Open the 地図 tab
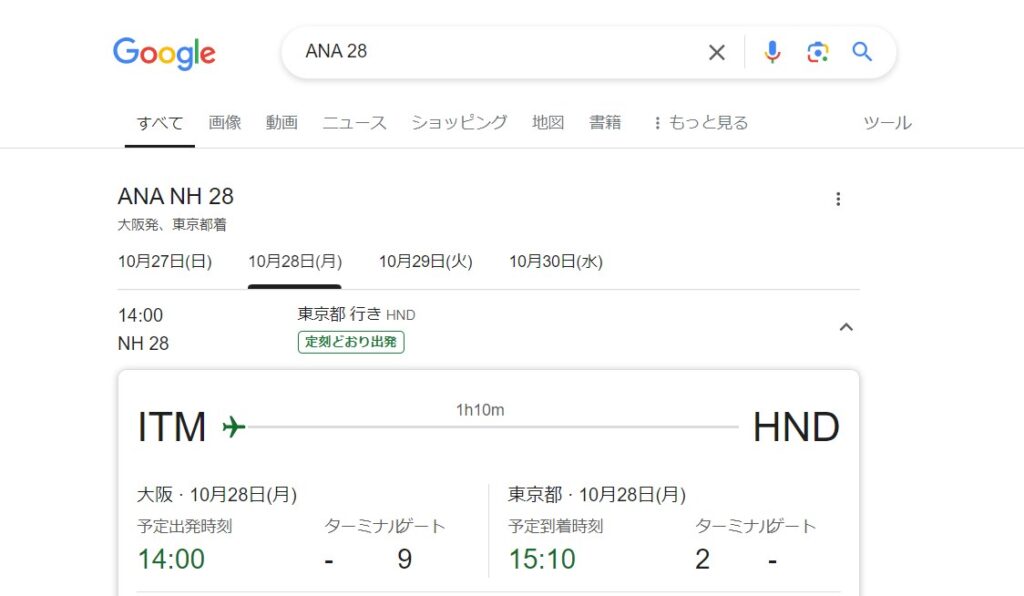 click(x=548, y=123)
